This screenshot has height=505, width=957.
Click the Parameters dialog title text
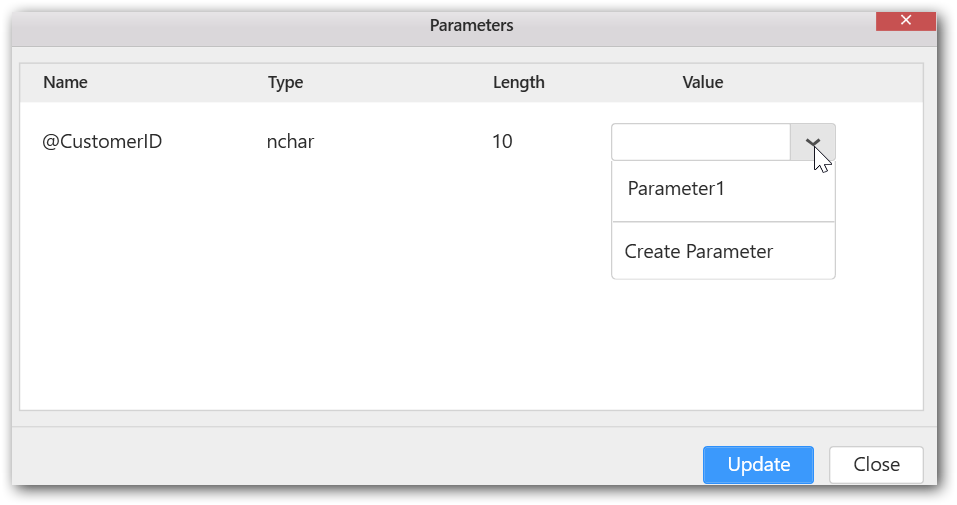[471, 25]
